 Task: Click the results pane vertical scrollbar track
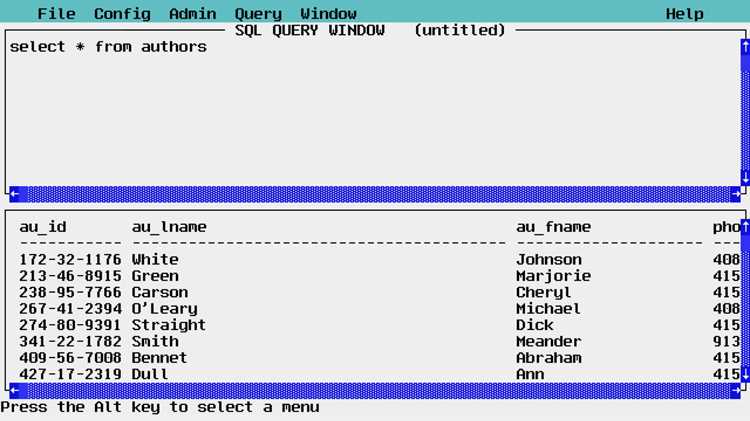[x=745, y=300]
